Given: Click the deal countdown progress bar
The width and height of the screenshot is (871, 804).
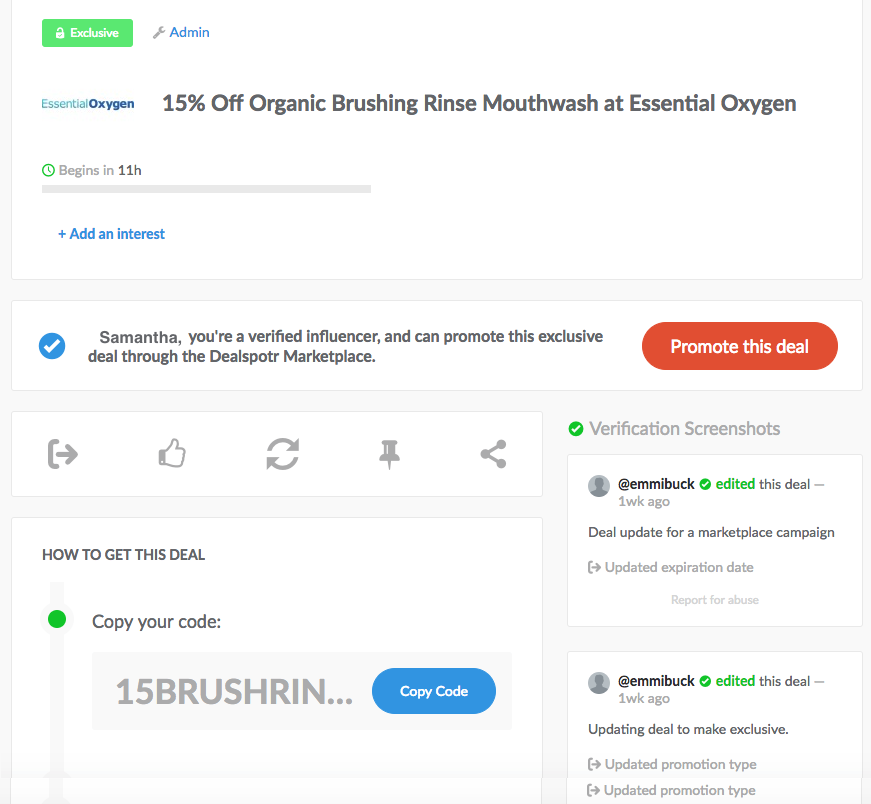Looking at the screenshot, I should (205, 188).
